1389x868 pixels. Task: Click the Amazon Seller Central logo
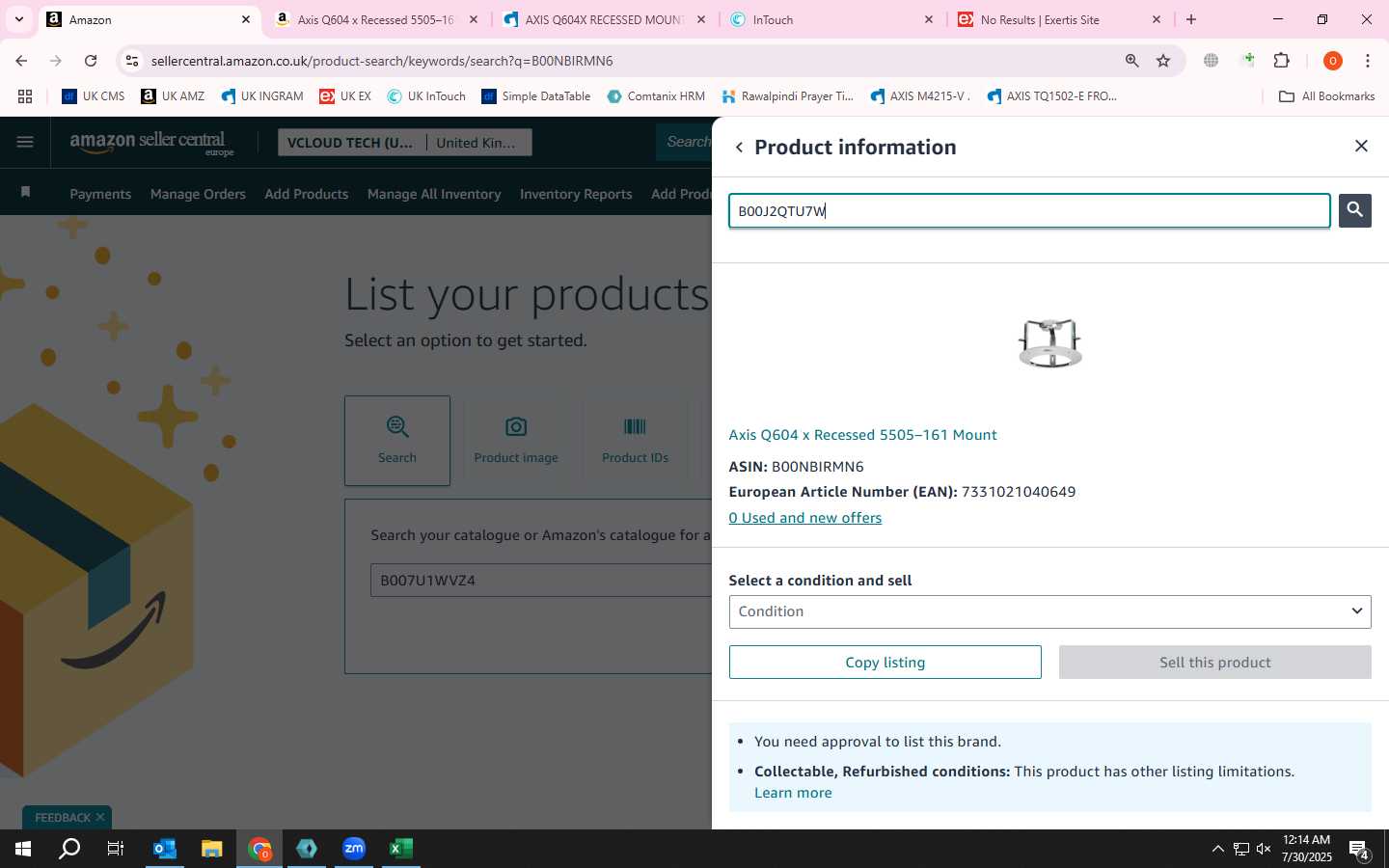point(151,143)
